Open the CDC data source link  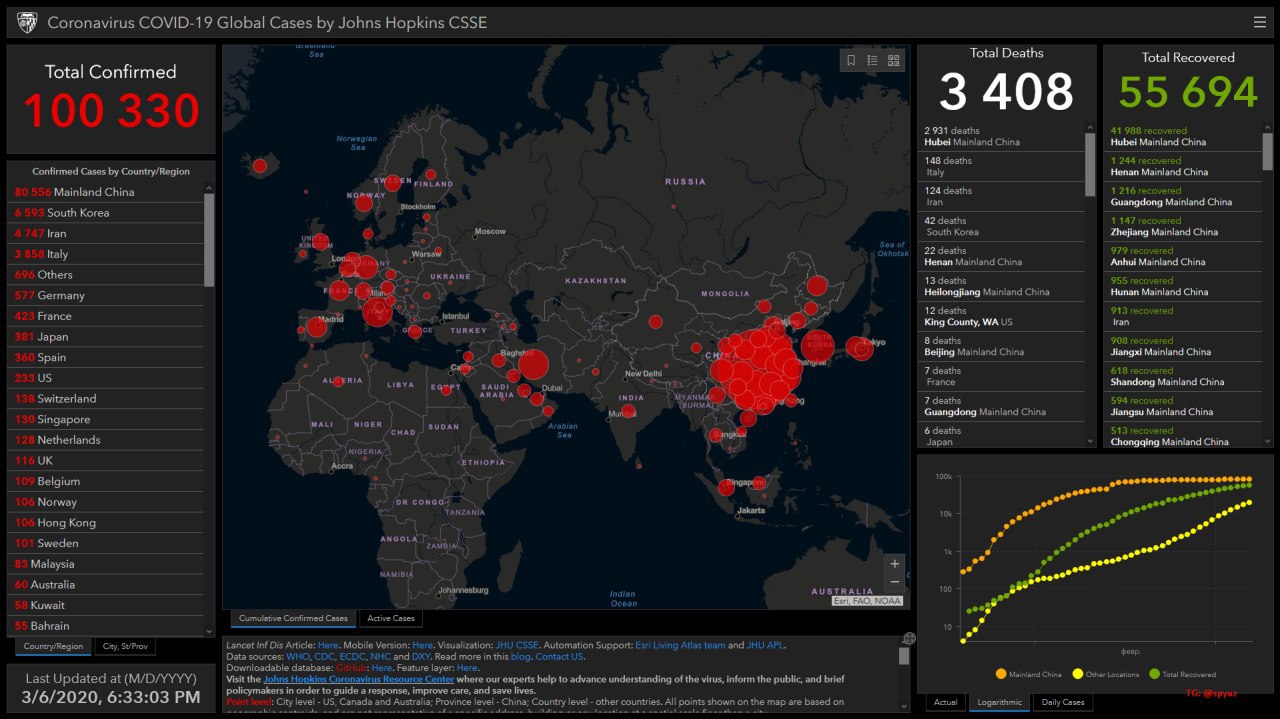pos(324,656)
